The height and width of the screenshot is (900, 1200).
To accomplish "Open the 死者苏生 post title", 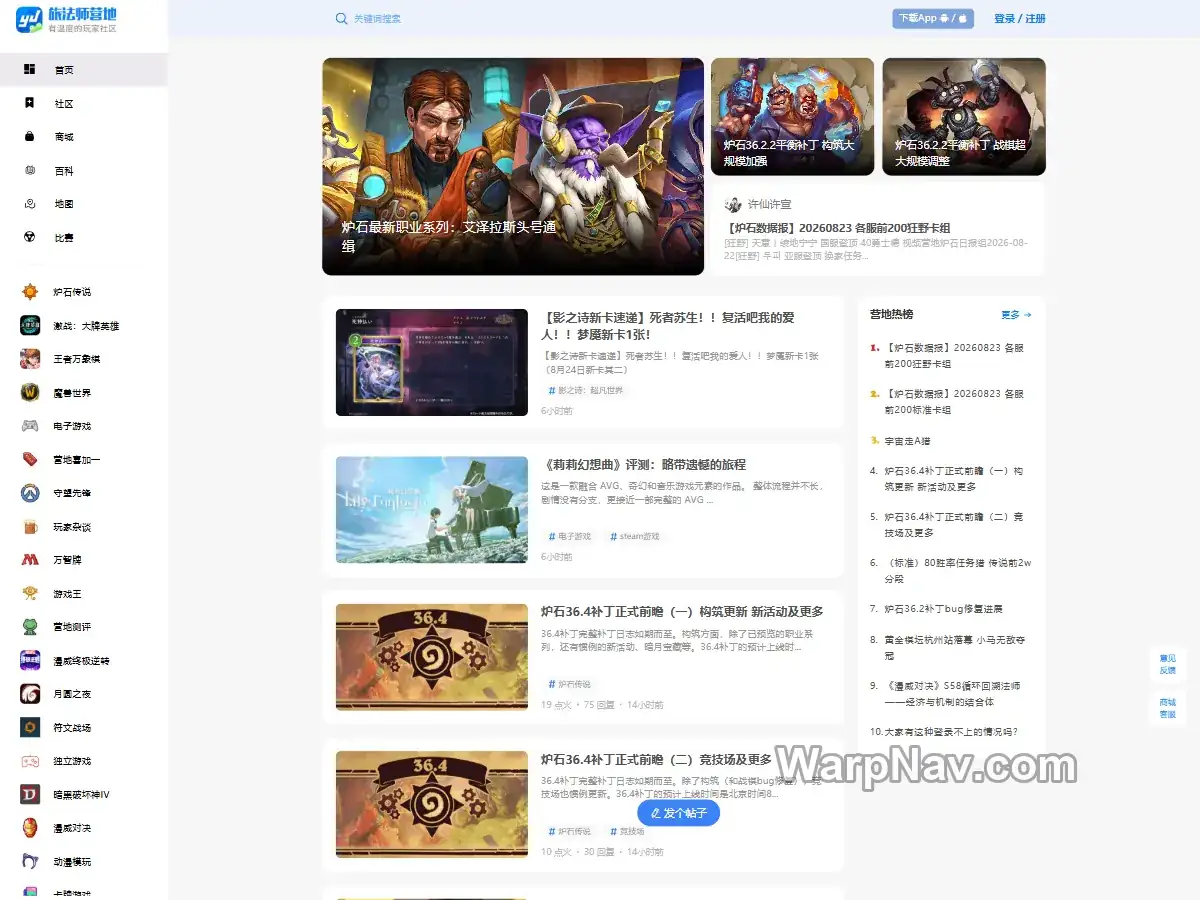I will (668, 325).
